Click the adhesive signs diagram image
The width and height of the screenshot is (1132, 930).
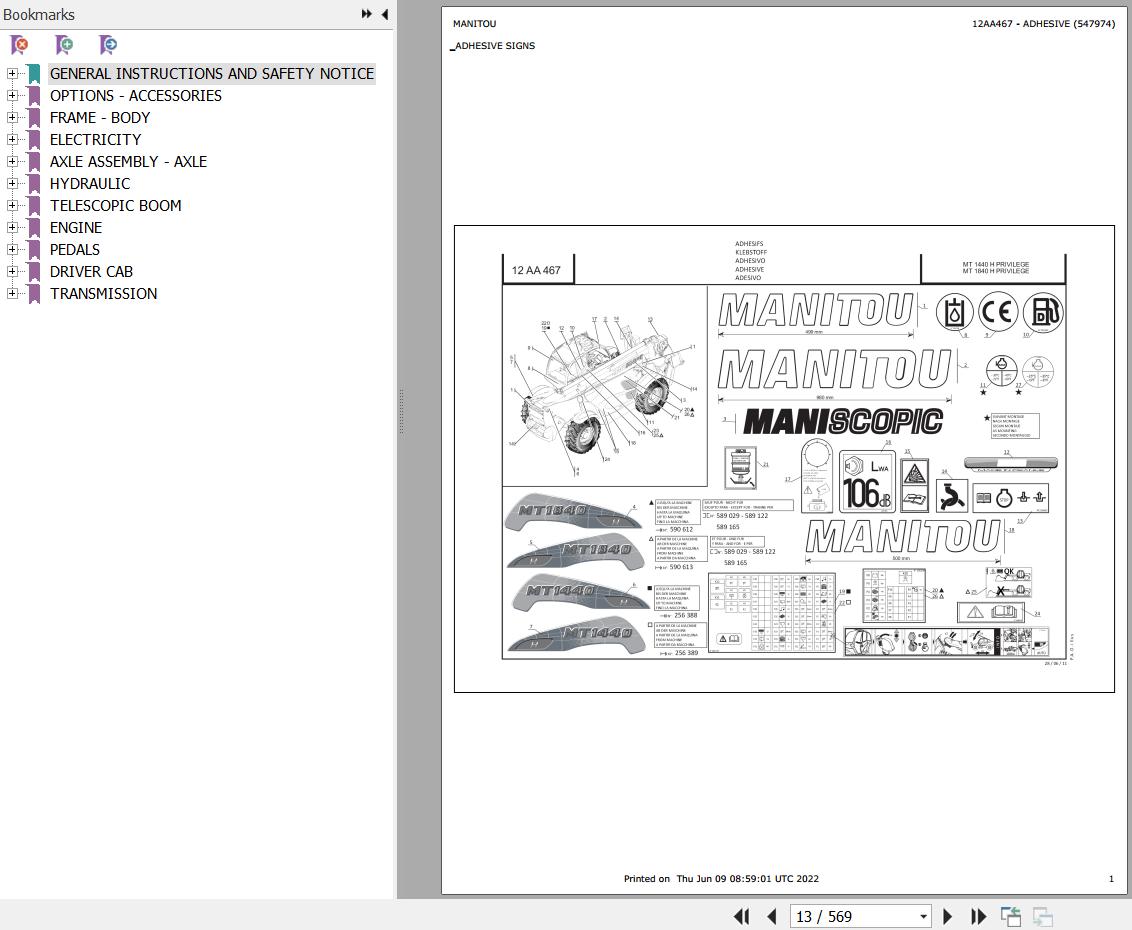point(784,459)
